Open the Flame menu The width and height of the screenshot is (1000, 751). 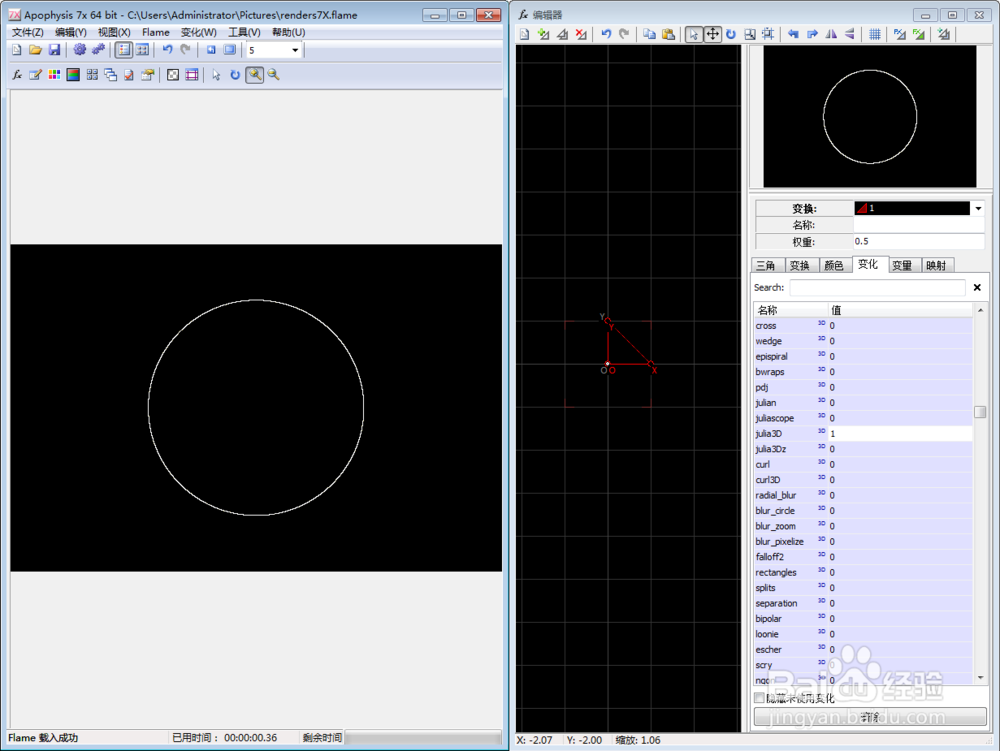point(156,32)
